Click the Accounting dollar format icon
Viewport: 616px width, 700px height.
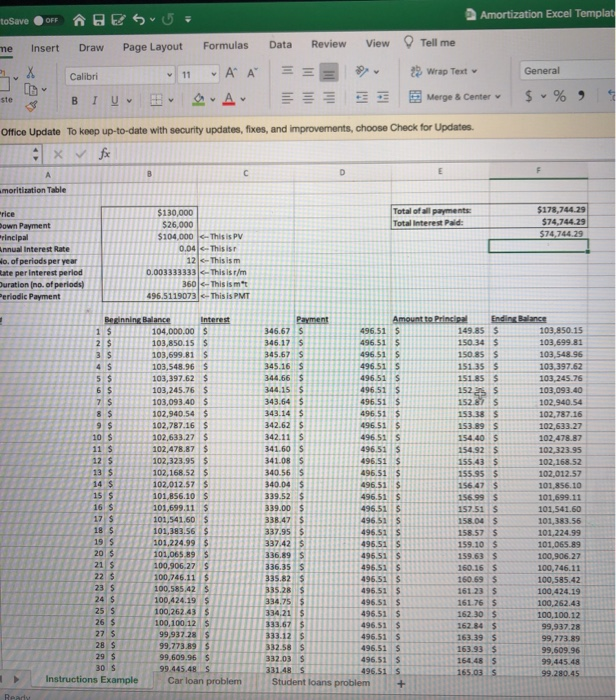point(529,96)
